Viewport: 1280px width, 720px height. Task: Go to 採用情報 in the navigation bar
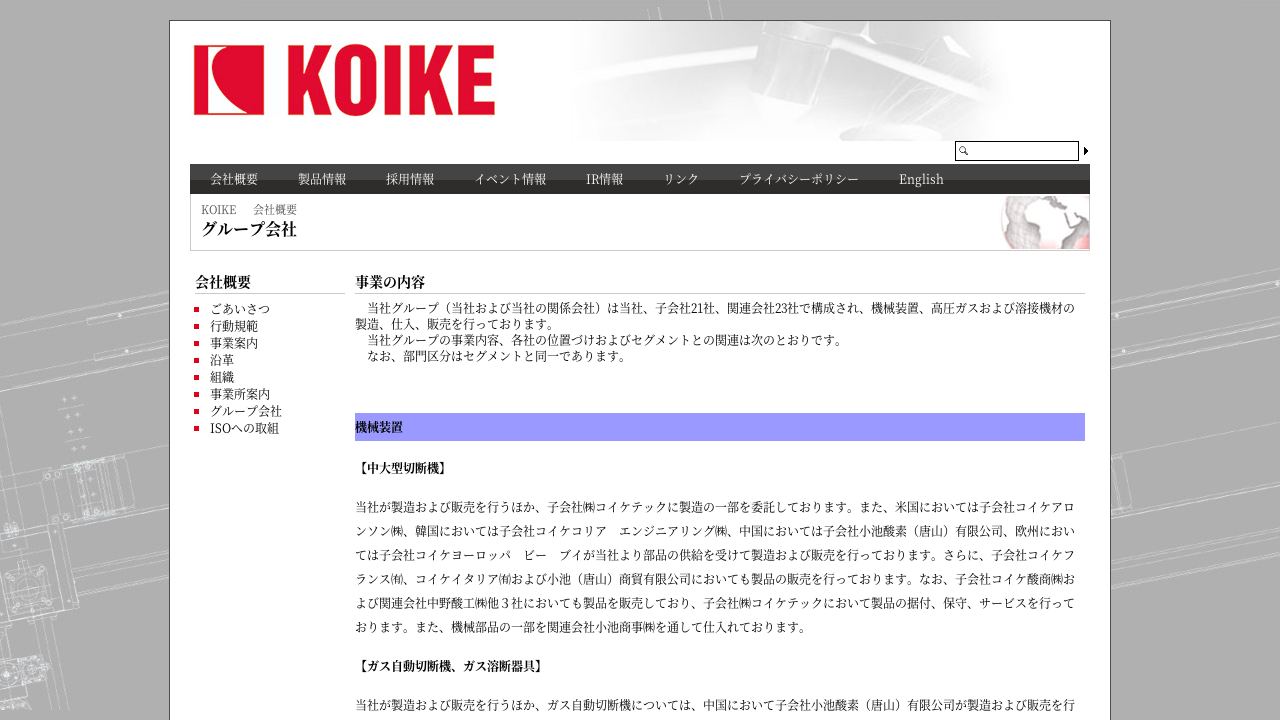pyautogui.click(x=410, y=179)
